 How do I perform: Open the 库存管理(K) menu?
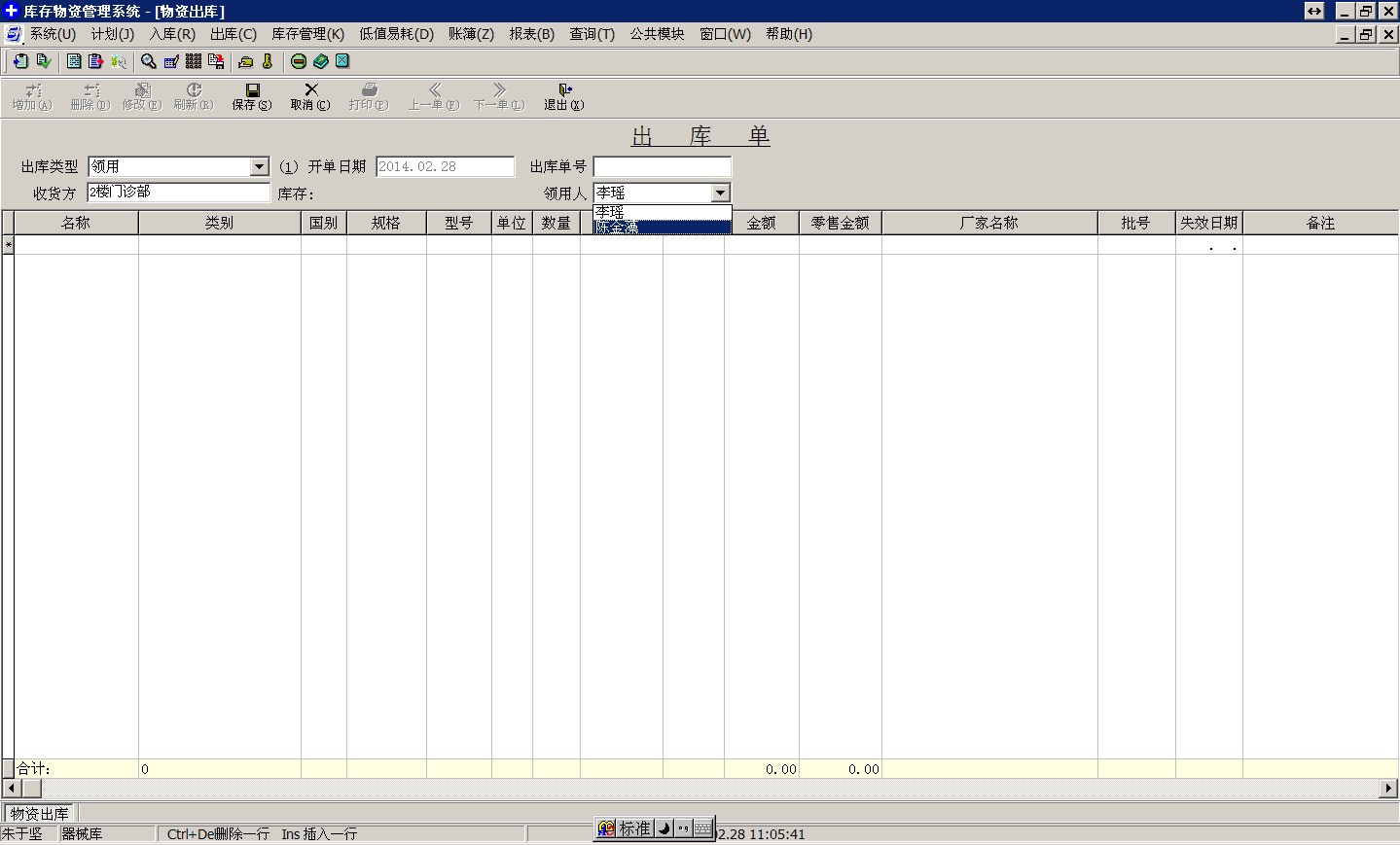[x=307, y=34]
